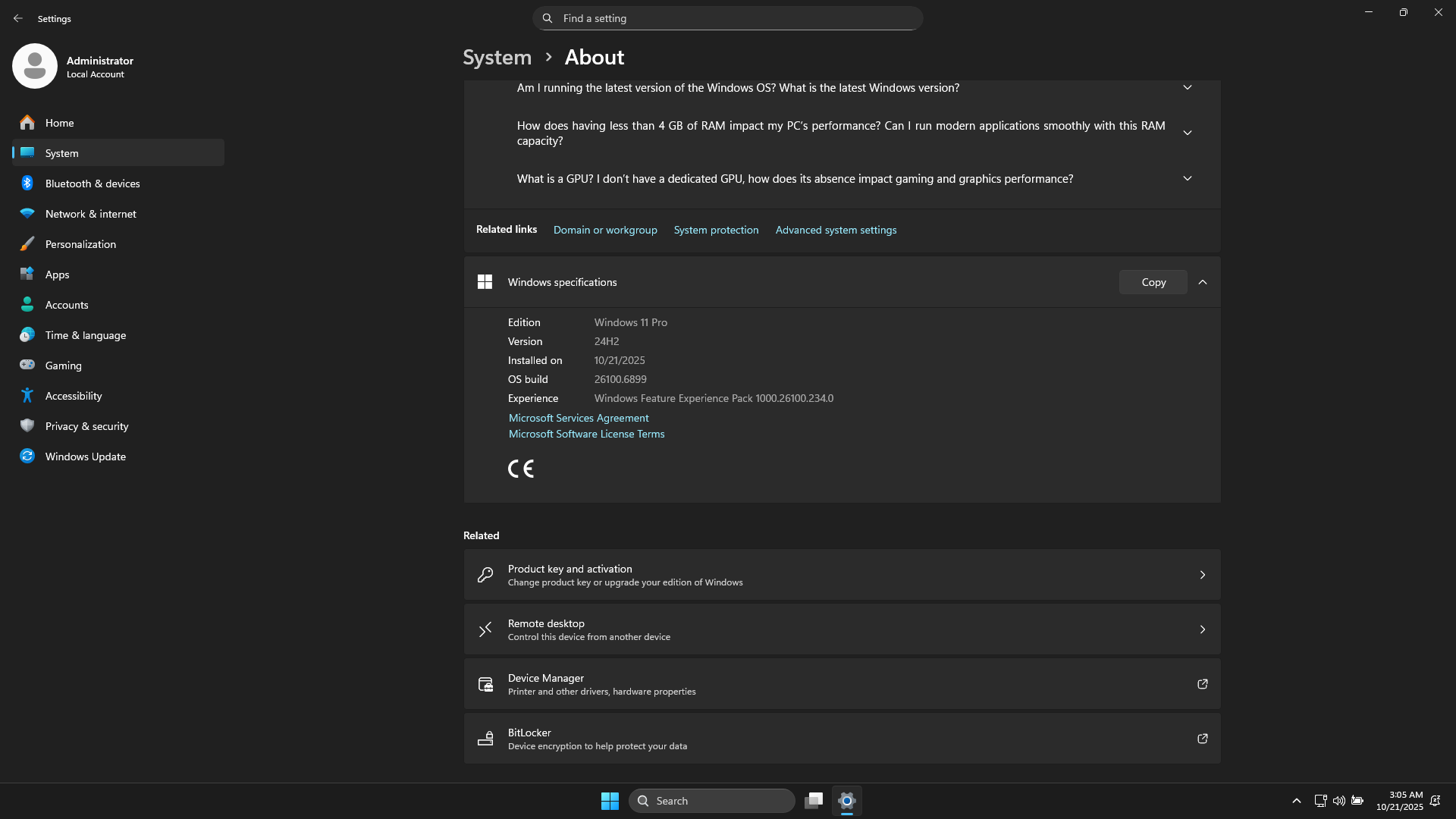Click the Bluetooth & devices sidebar icon
Screen dimensions: 1456x819
coord(27,184)
